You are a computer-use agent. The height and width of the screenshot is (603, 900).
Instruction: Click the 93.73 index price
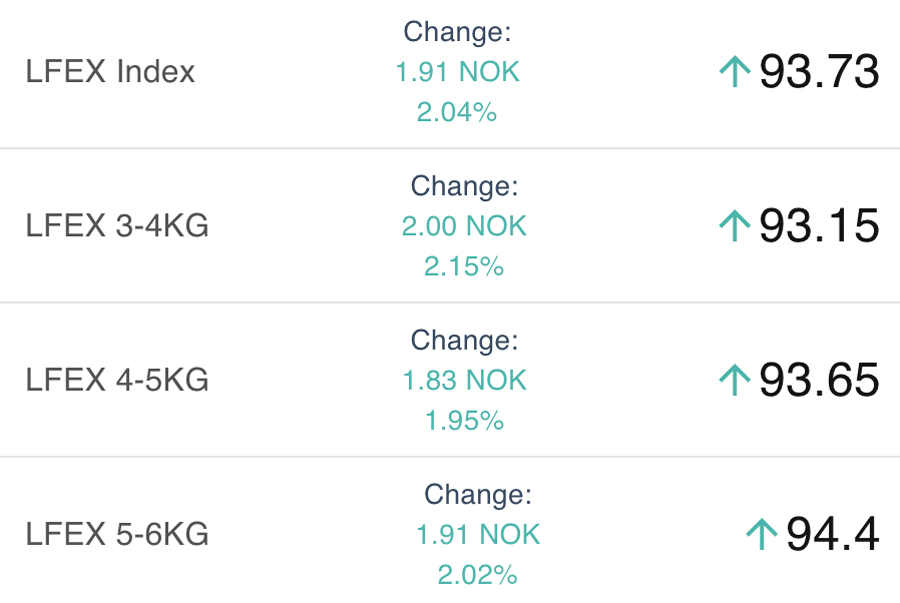[x=819, y=72]
